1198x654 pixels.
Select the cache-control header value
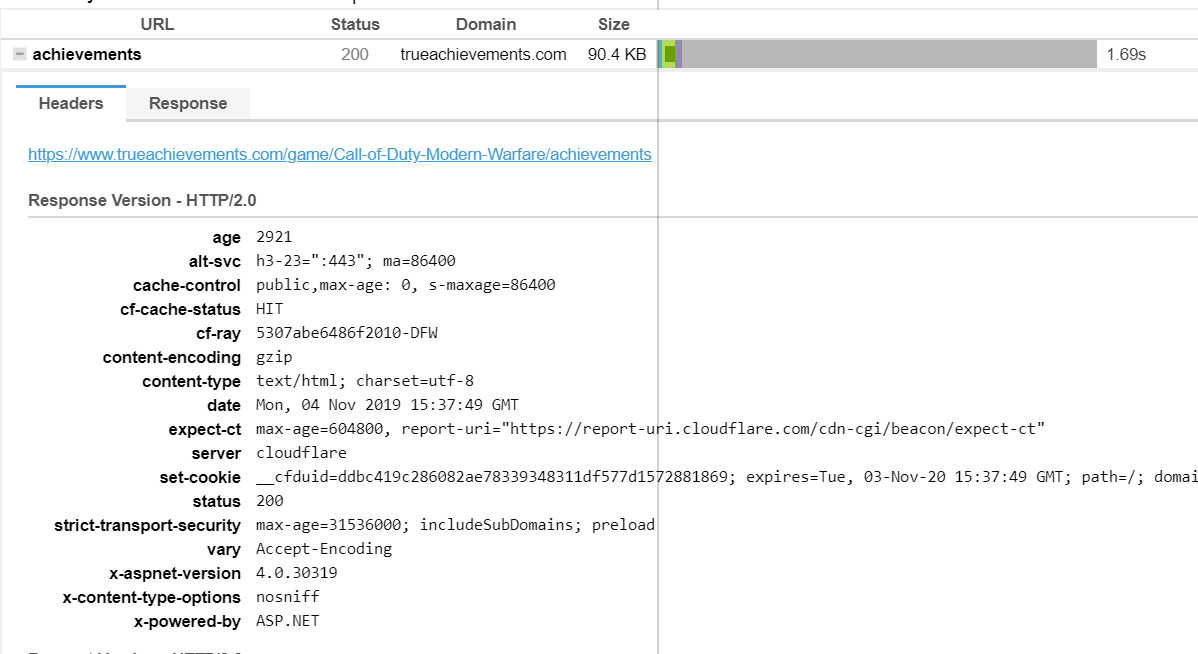pos(406,285)
